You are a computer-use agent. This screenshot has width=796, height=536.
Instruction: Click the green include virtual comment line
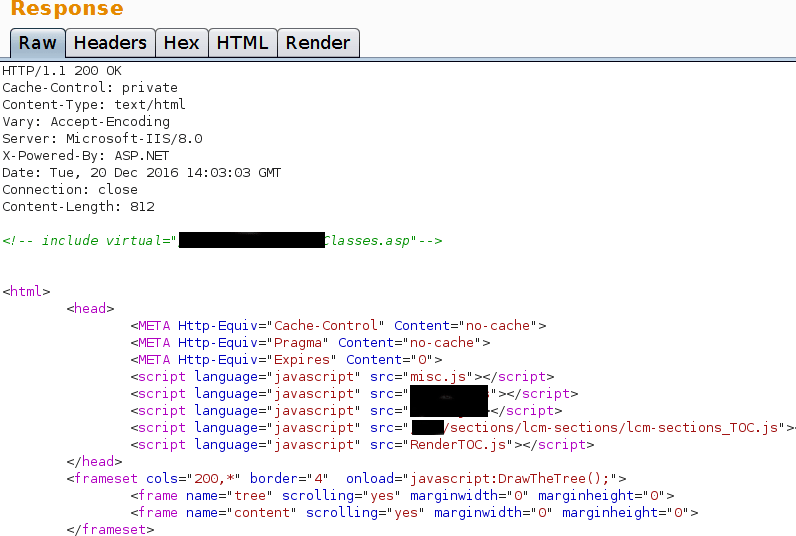tap(222, 241)
